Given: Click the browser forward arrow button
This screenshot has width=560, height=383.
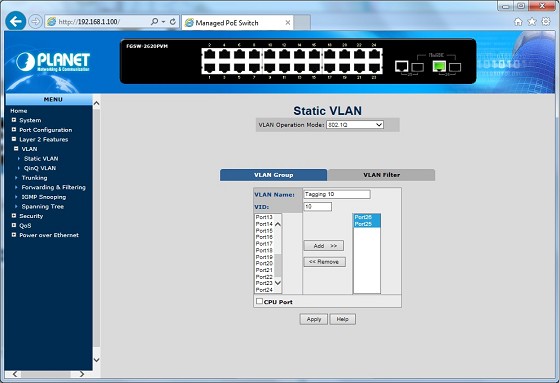Looking at the screenshot, I should (x=35, y=22).
